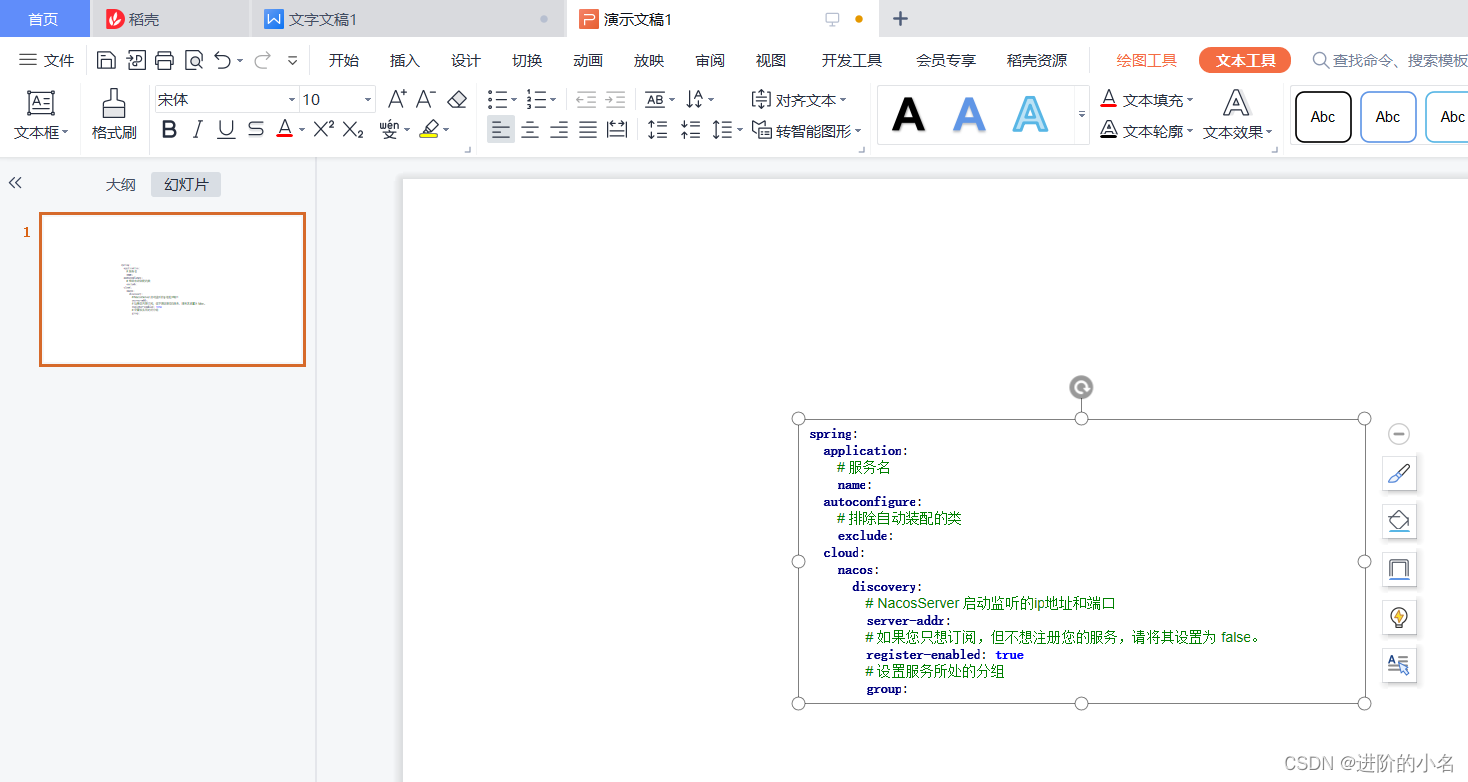Expand the bullet list dropdown
This screenshot has height=782, width=1468.
tap(514, 99)
